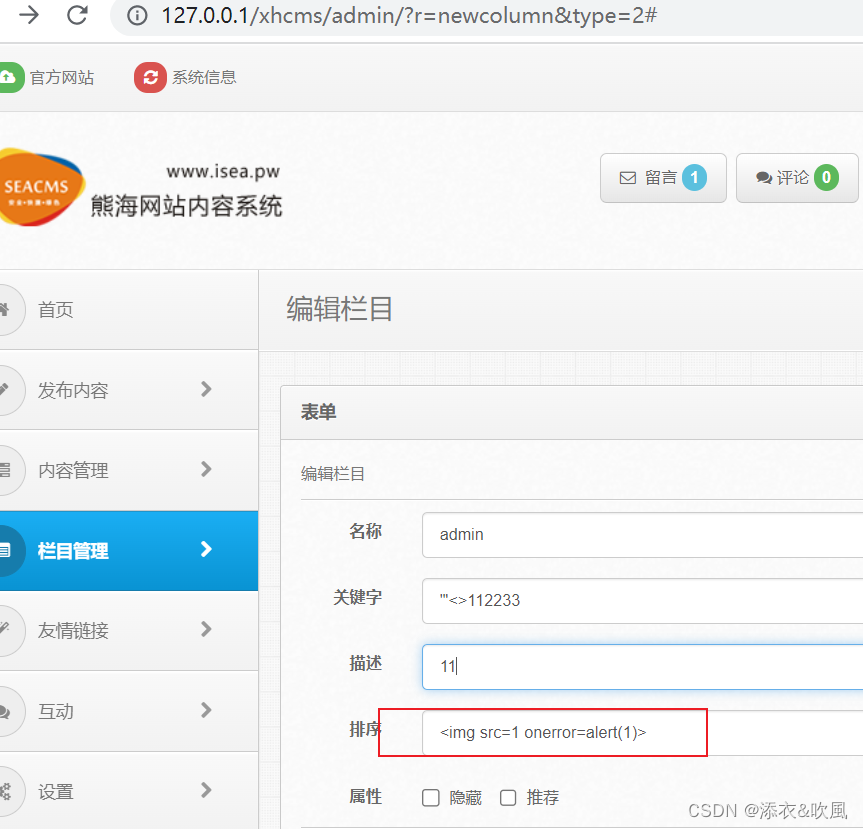863x829 pixels.
Task: Select the house icon next to 首页
Action: pos(8,309)
